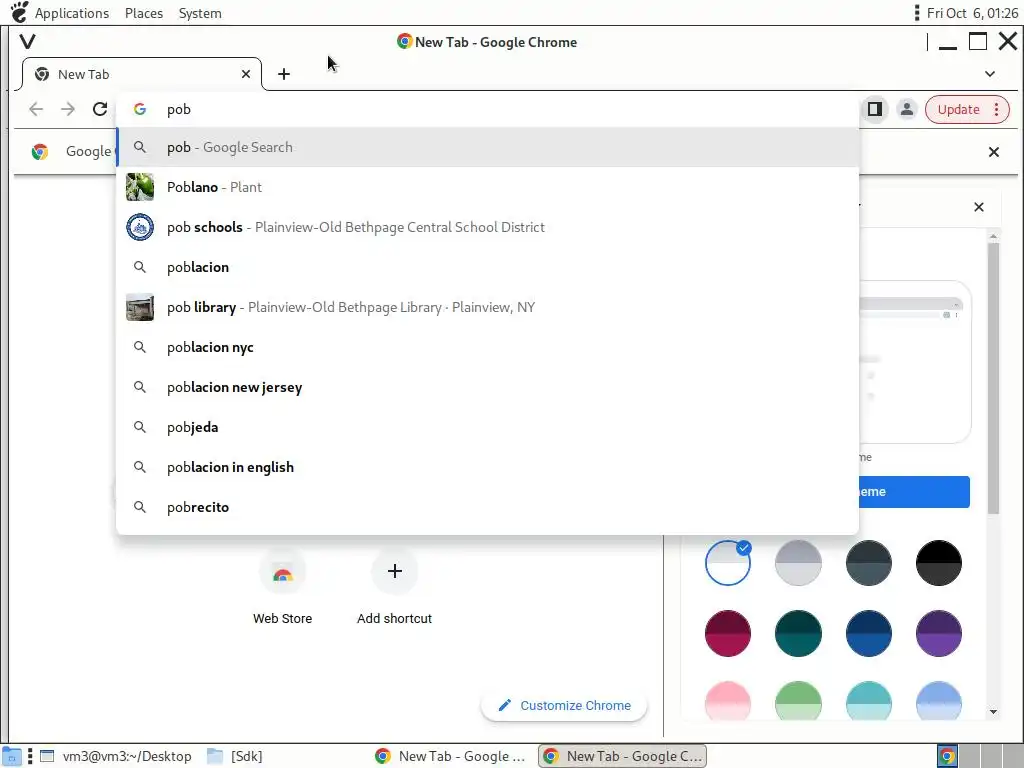
Task: Reload the page with the refresh icon
Action: coord(100,109)
